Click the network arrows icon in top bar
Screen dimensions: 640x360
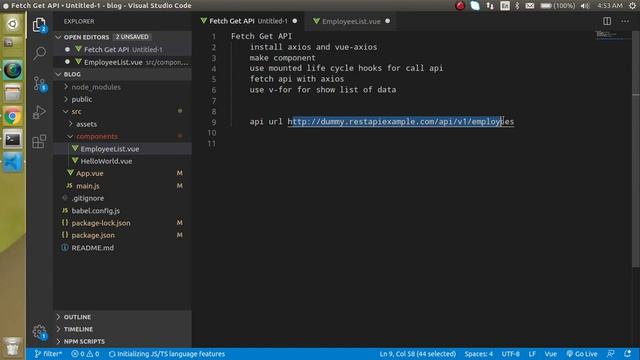490,5
